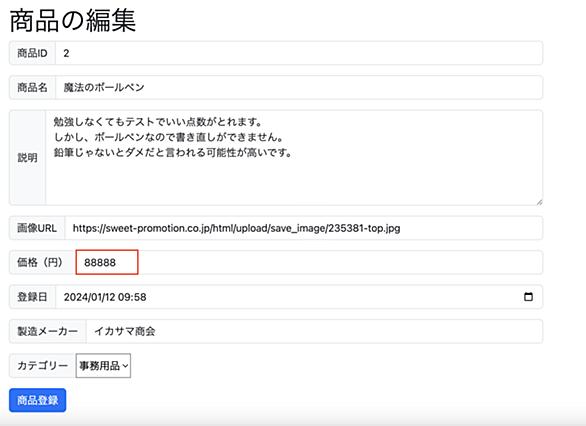Click the 説明 label
This screenshot has height=426, width=586.
28,158
